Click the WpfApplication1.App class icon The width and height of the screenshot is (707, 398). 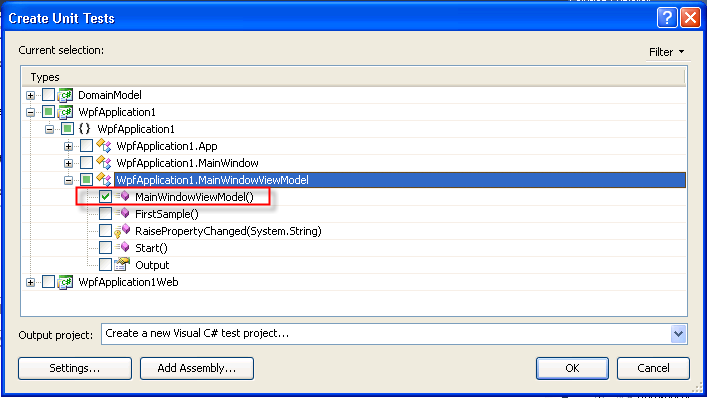[104, 146]
